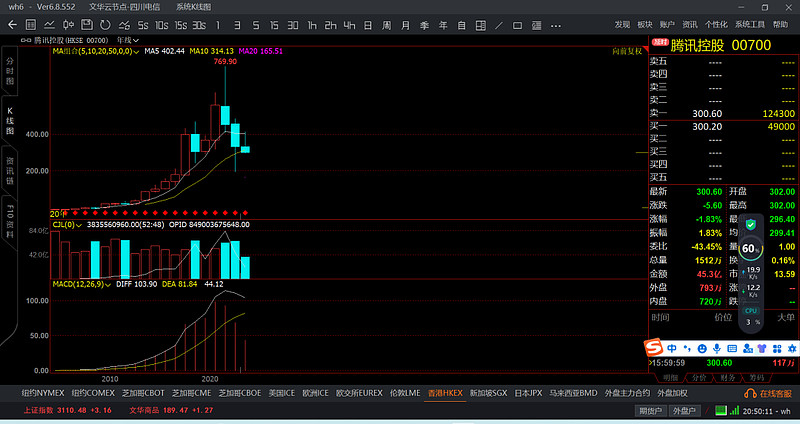Switch chart to 1h period

click(312, 25)
